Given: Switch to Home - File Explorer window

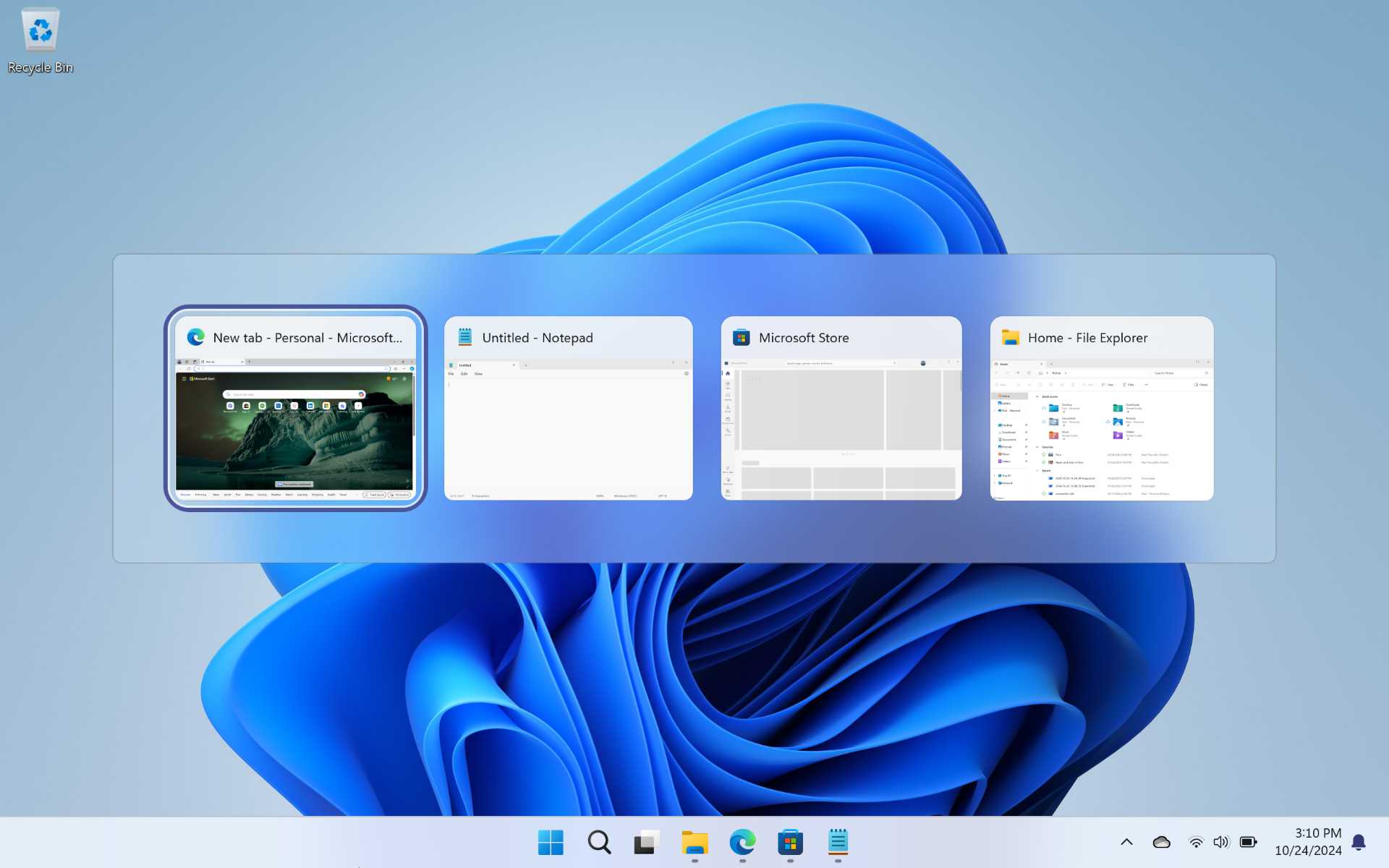Looking at the screenshot, I should (x=1102, y=408).
